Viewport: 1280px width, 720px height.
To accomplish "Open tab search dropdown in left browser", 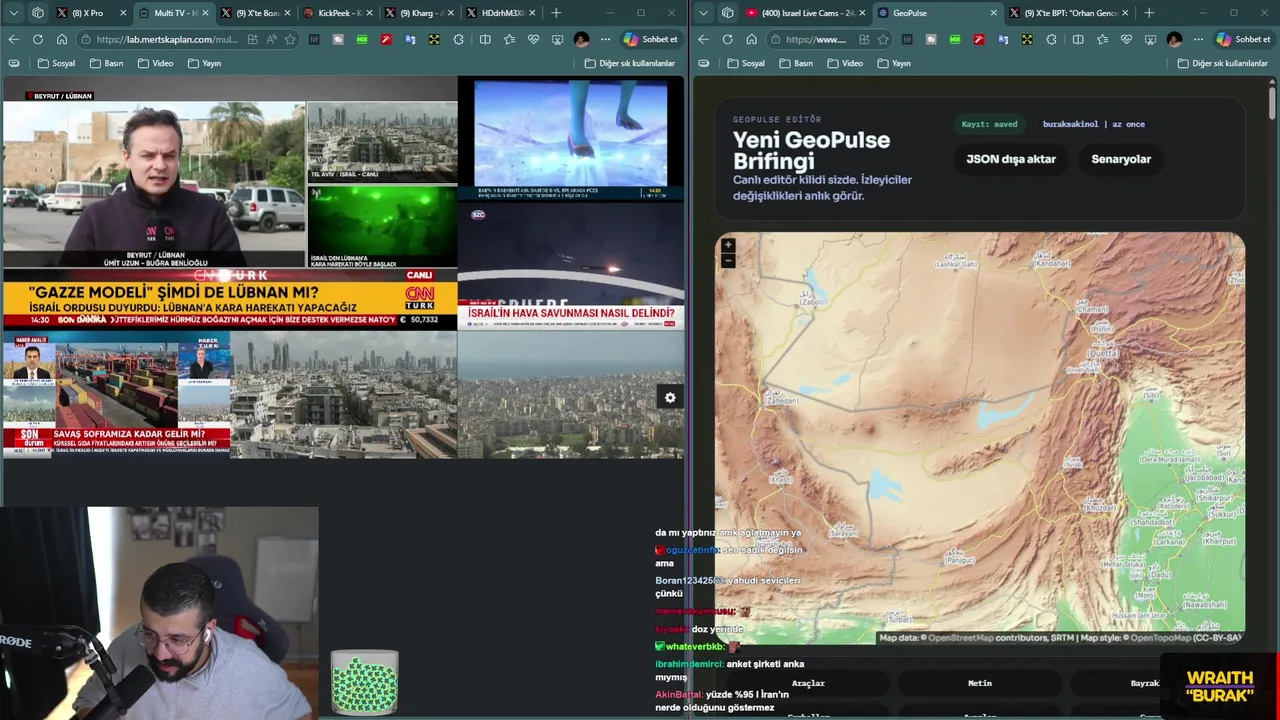I will [13, 13].
